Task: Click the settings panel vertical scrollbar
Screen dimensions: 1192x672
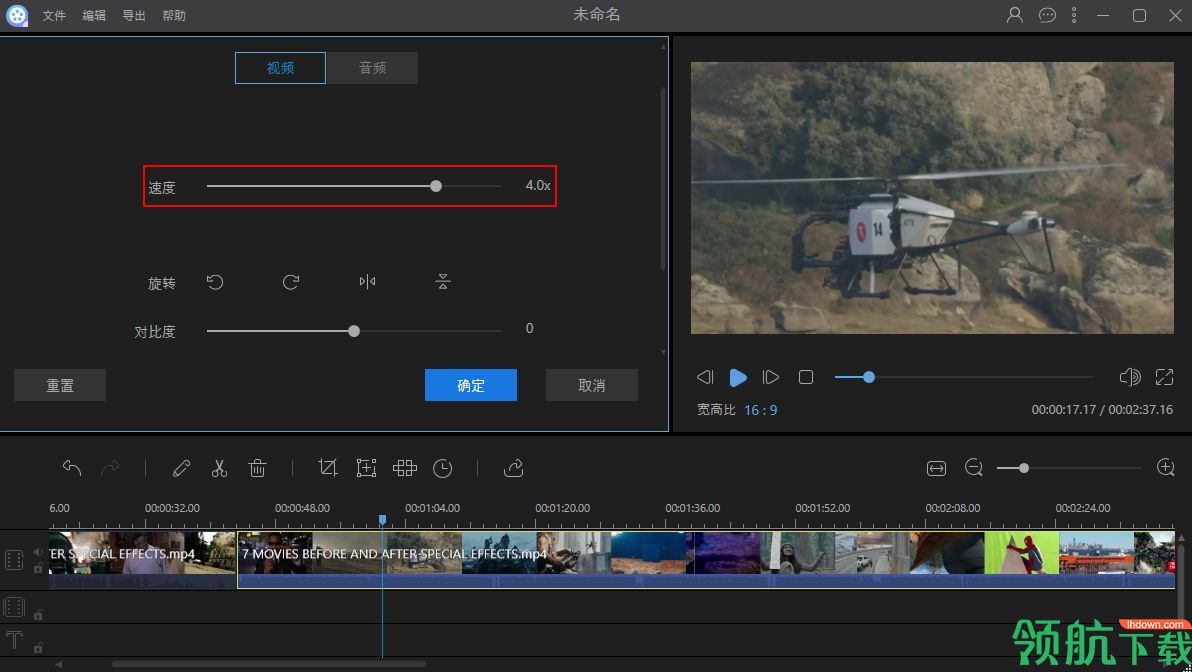Action: tap(663, 179)
